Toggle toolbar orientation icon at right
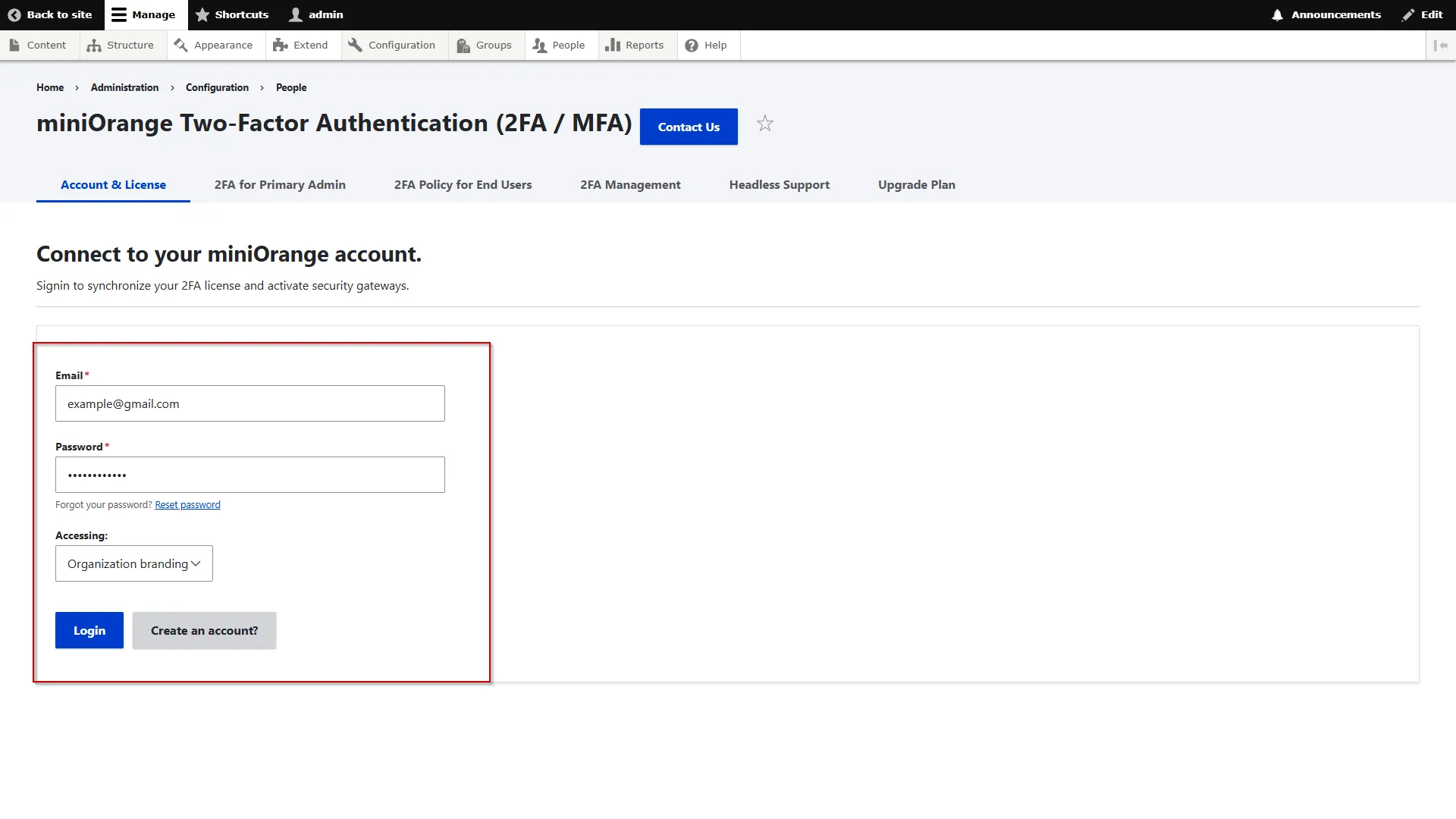1456x819 pixels. pyautogui.click(x=1441, y=45)
